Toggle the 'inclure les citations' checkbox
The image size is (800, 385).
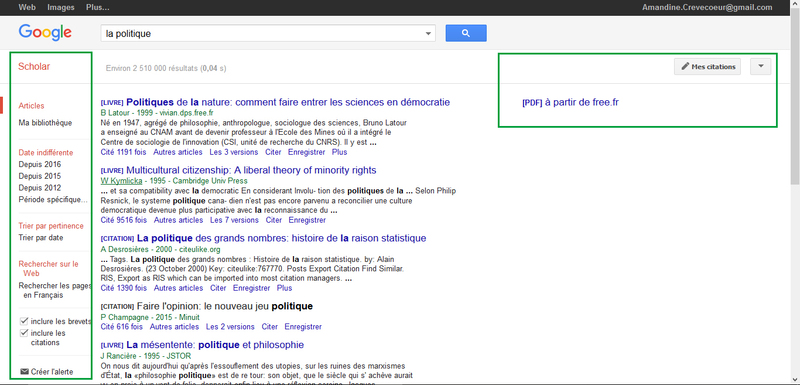pos(23,333)
